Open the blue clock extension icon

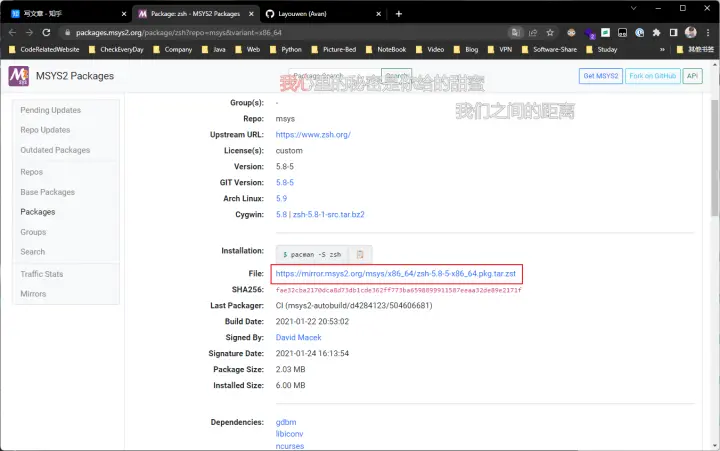point(640,33)
